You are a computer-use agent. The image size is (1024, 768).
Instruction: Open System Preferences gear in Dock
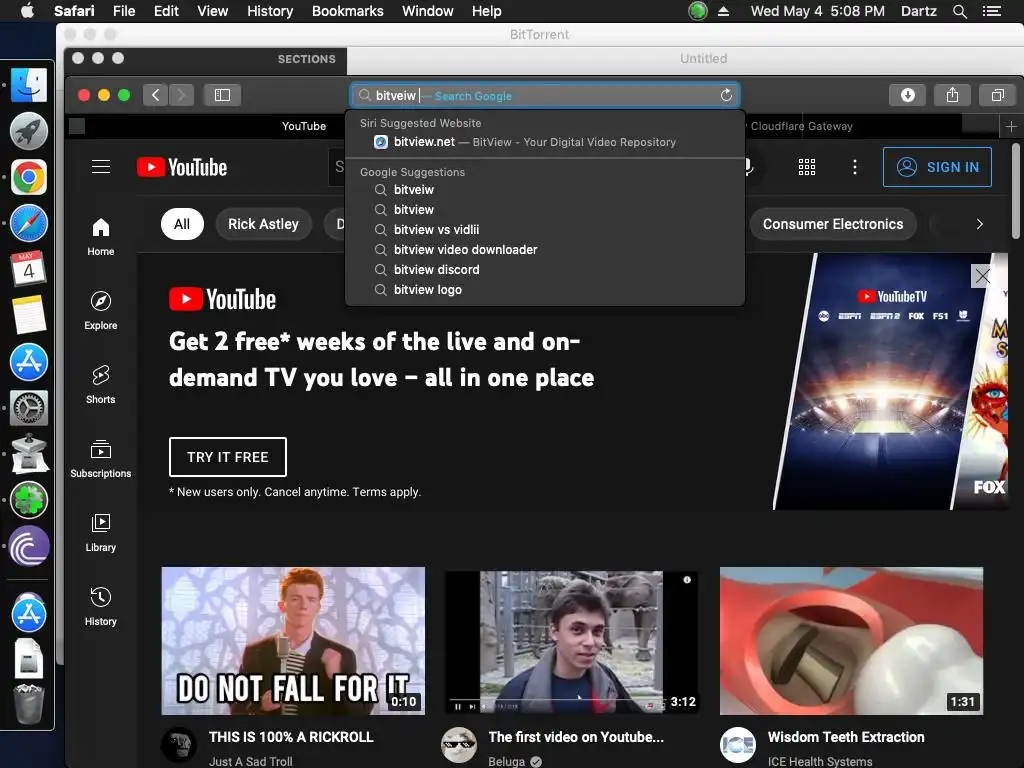pyautogui.click(x=29, y=408)
